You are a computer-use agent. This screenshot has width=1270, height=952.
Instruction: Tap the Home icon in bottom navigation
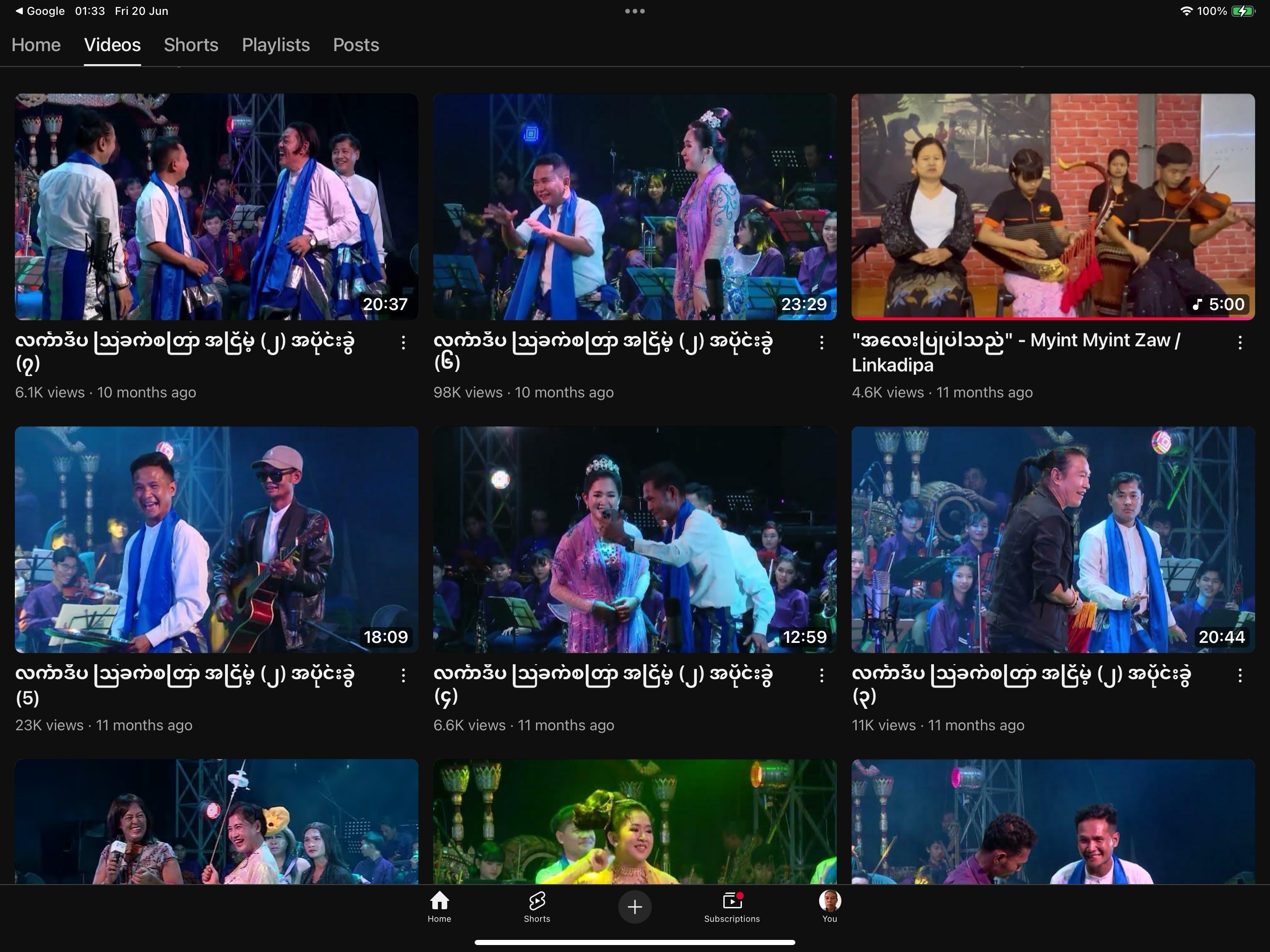pyautogui.click(x=439, y=906)
